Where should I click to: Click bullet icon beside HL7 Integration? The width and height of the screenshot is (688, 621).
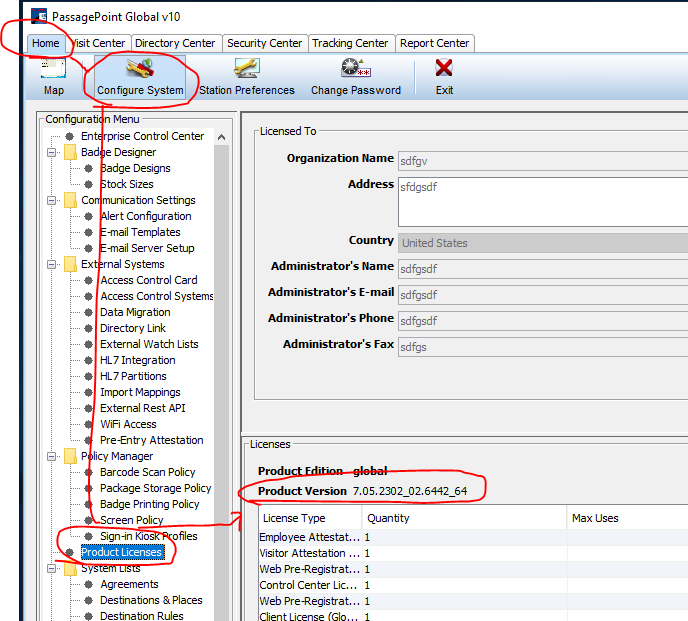(x=89, y=360)
